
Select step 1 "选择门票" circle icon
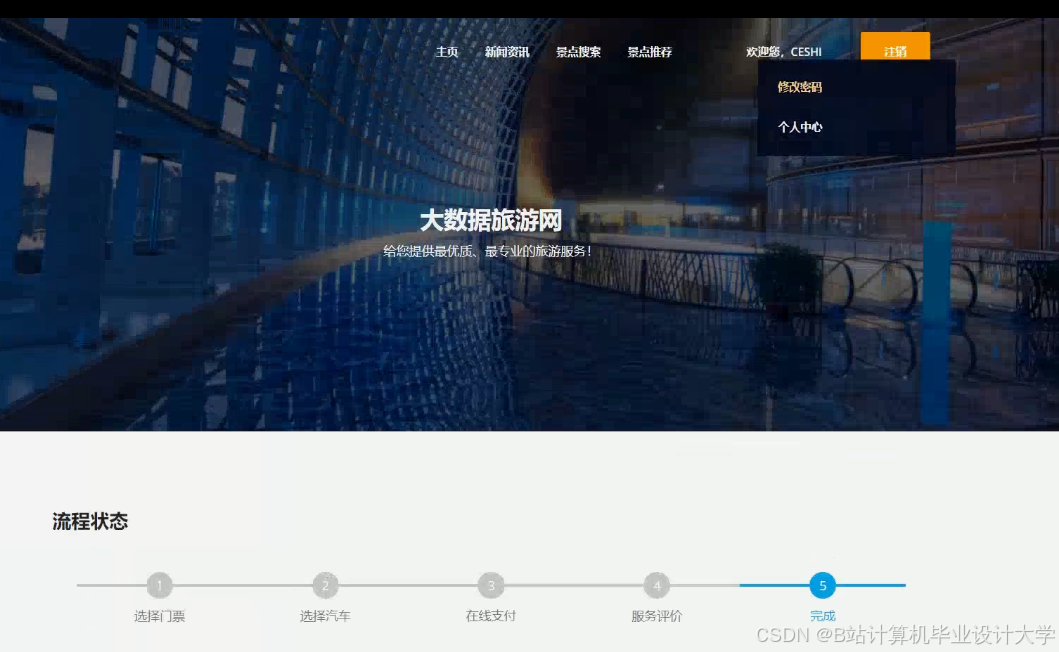[x=160, y=585]
